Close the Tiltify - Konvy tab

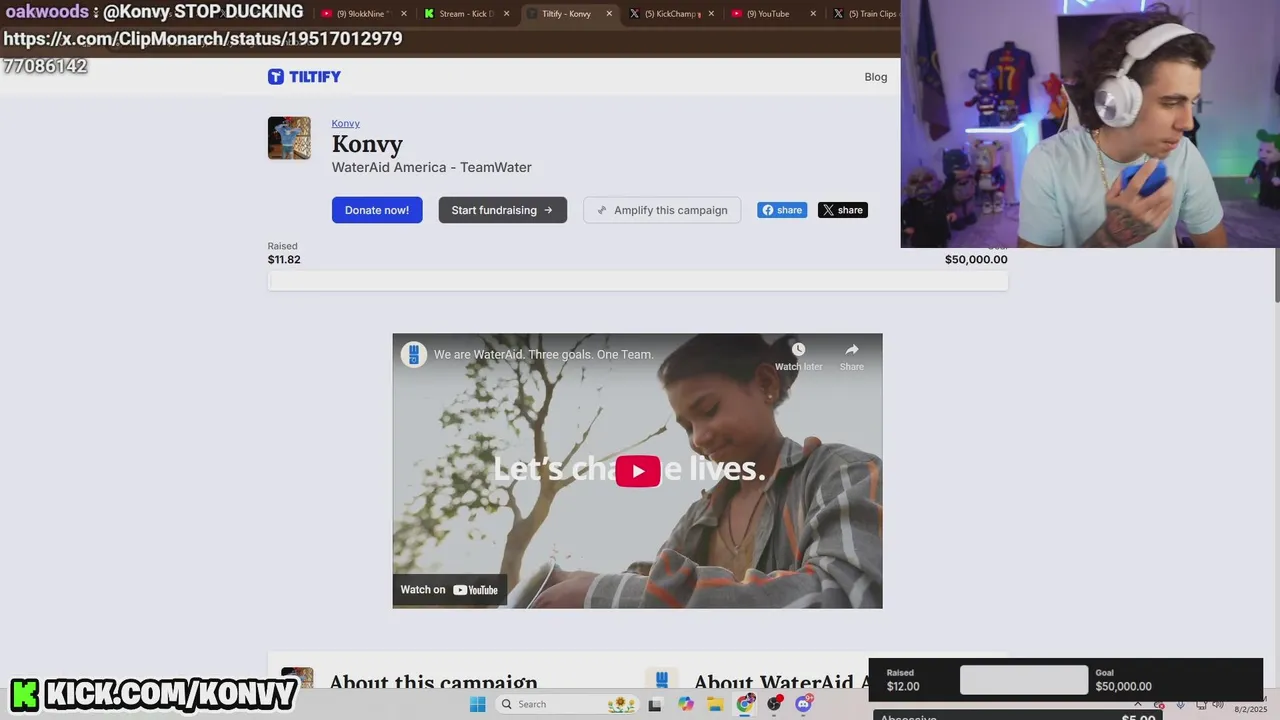pos(609,14)
